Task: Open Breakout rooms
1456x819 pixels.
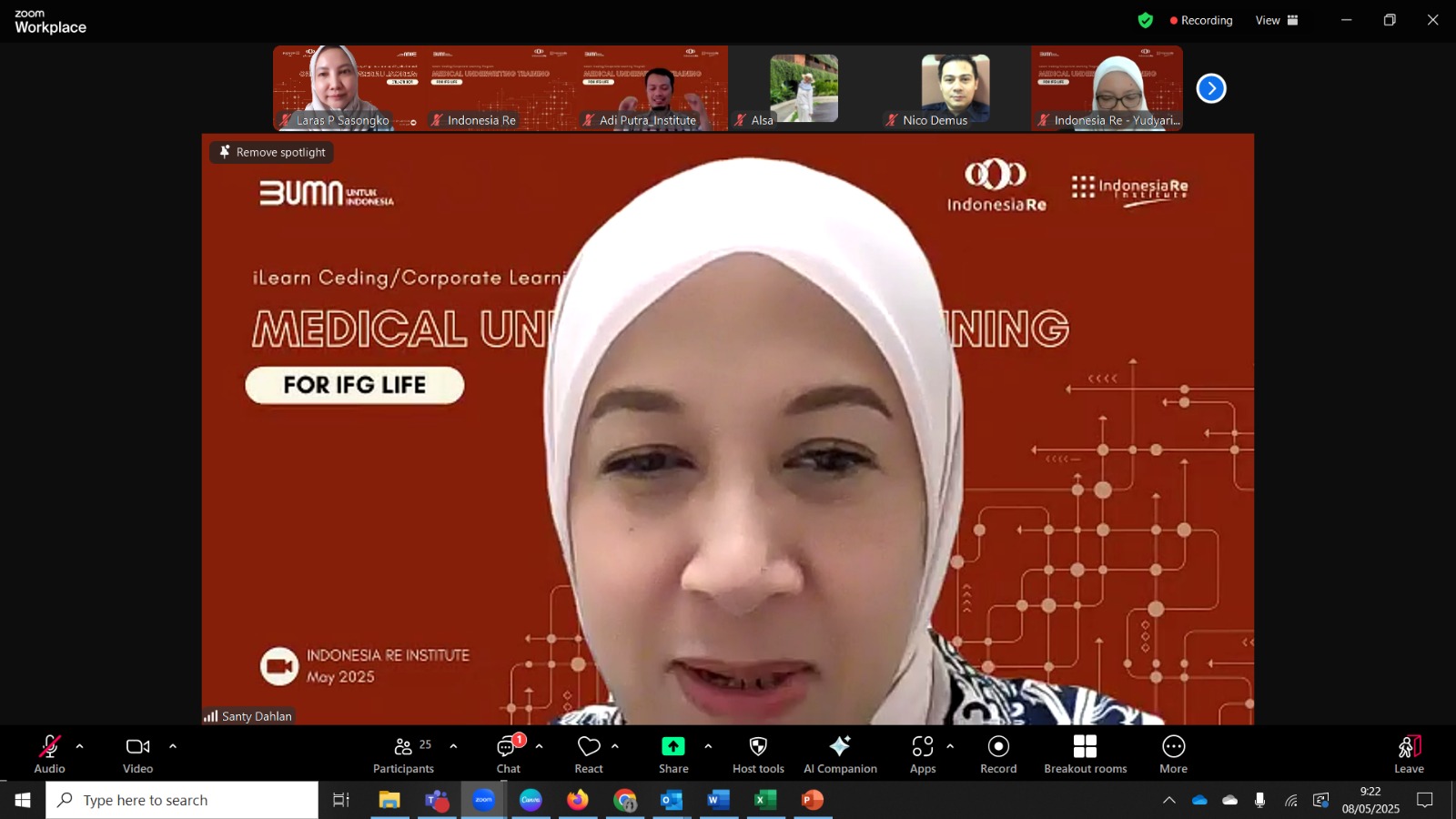Action: coord(1085,754)
